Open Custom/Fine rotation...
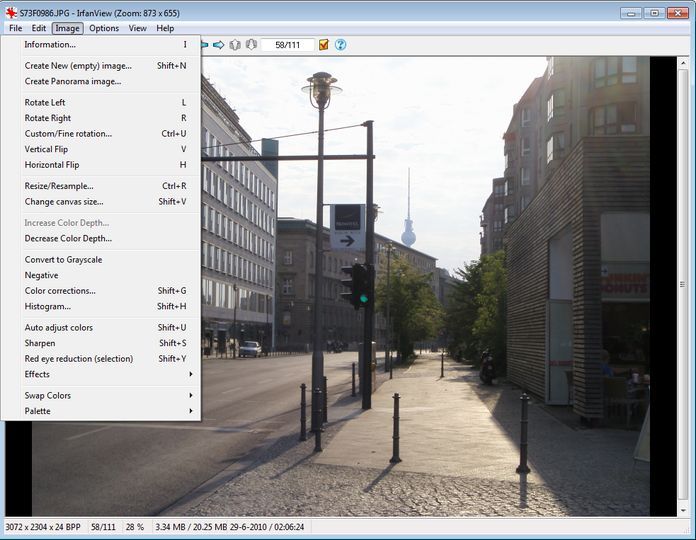The width and height of the screenshot is (696, 540). 106,134
